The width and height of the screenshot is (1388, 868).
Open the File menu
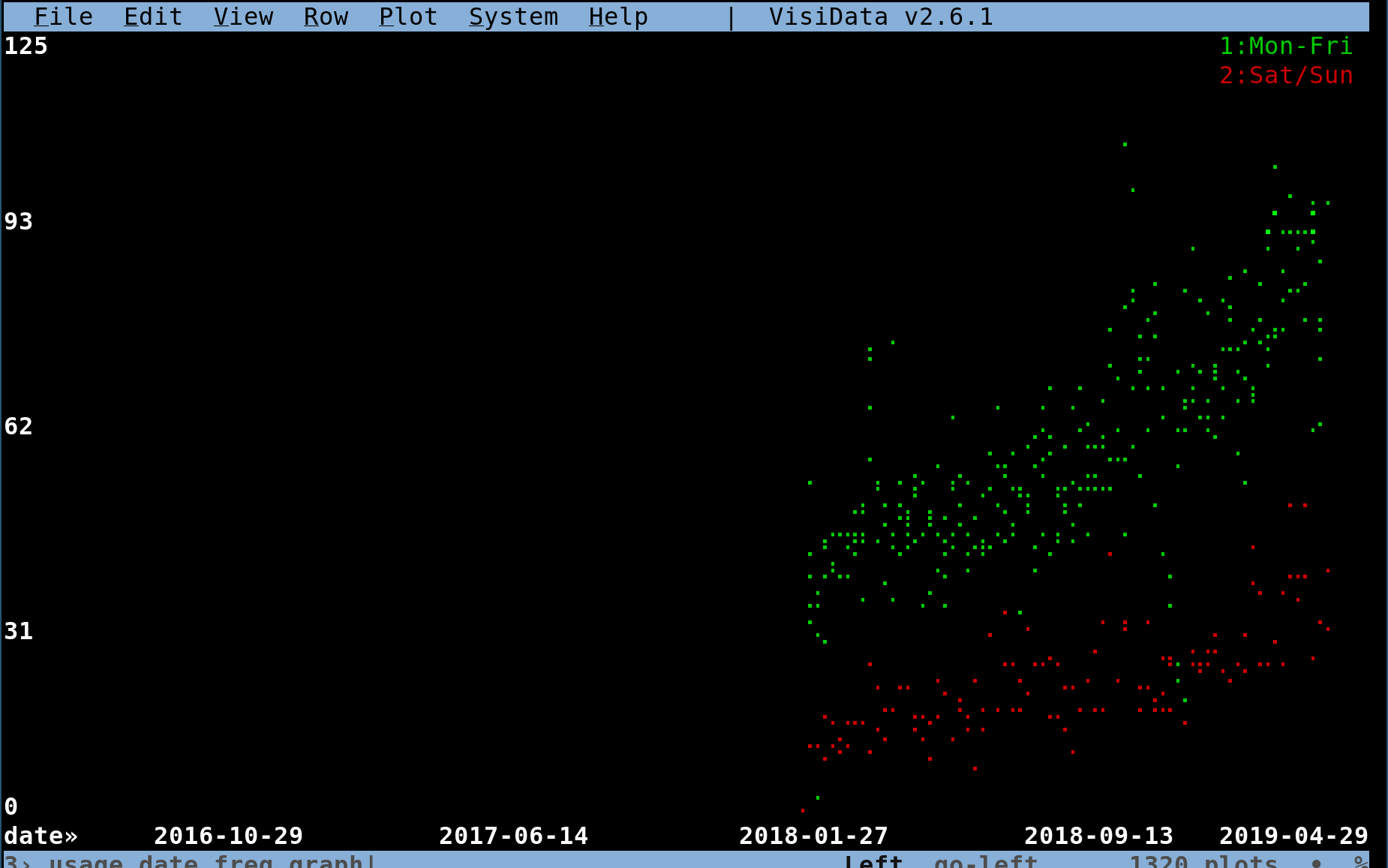point(64,17)
